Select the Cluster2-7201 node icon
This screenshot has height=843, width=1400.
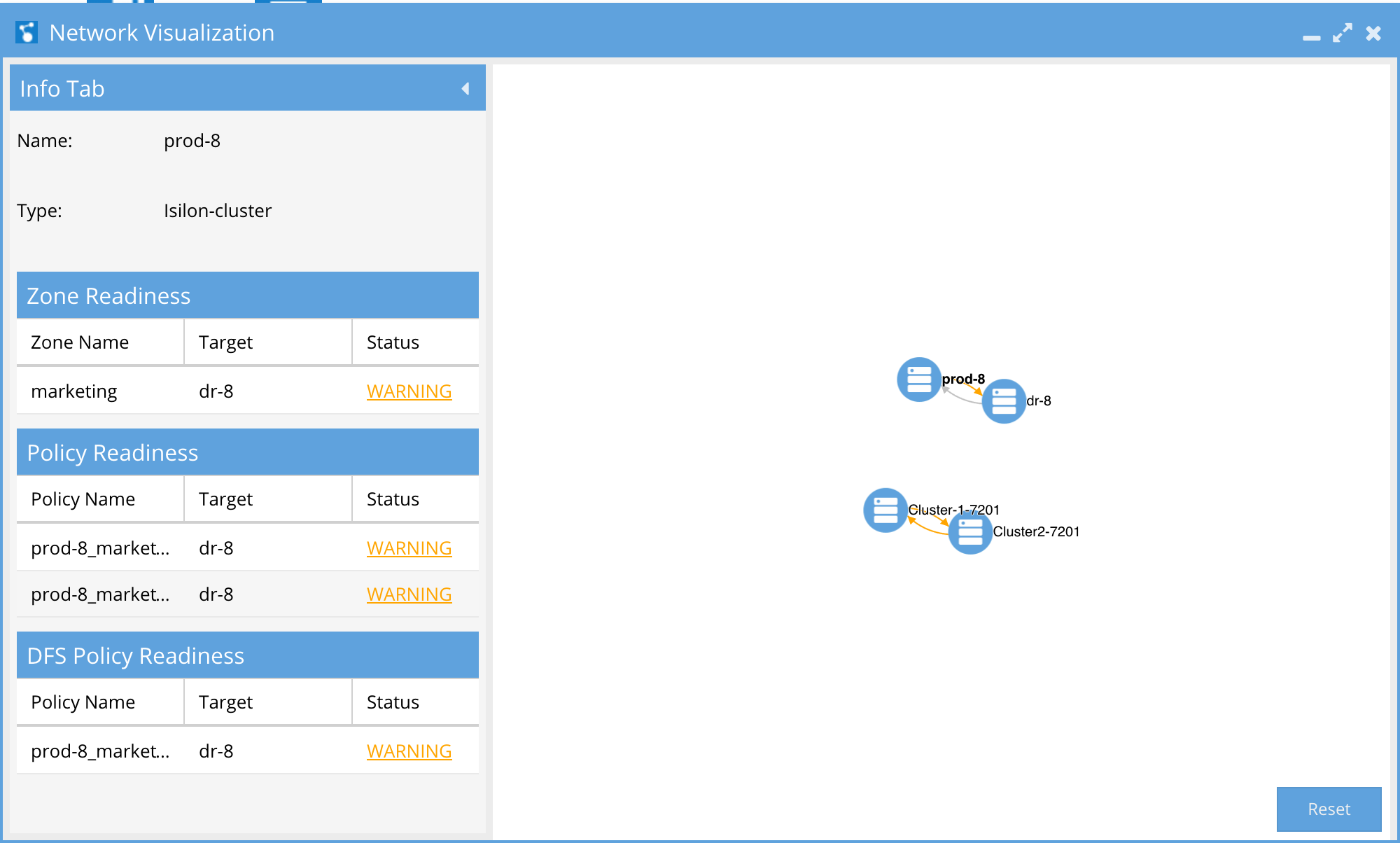pos(969,532)
